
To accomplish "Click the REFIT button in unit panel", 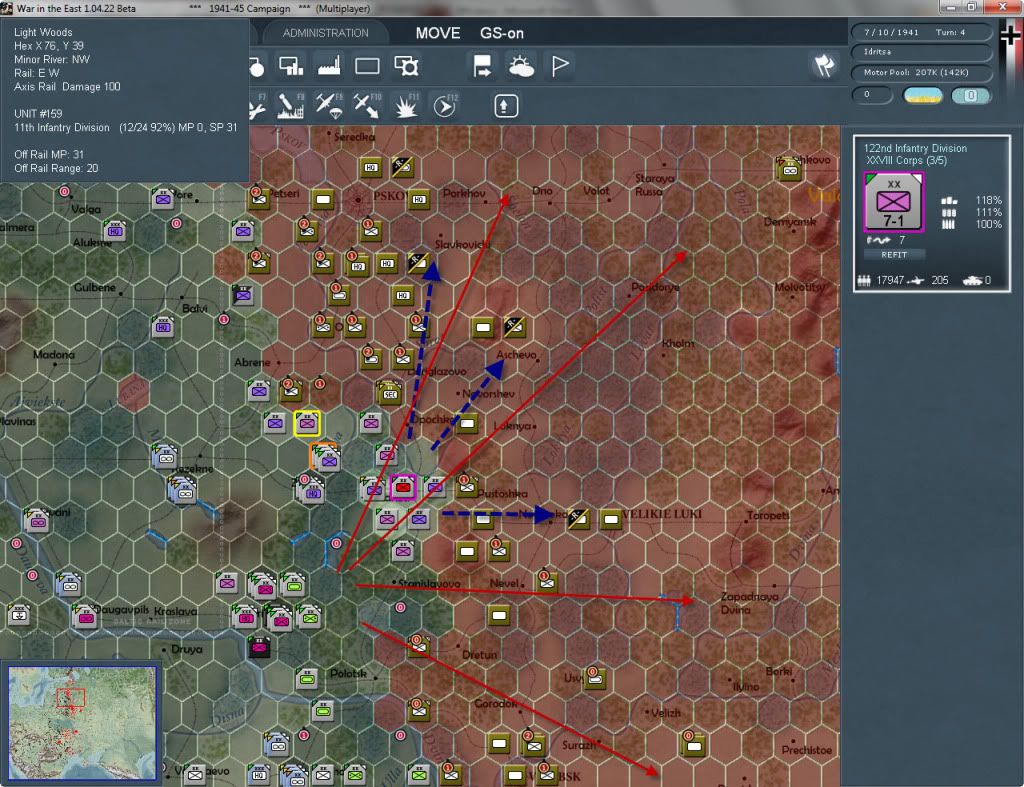I will coord(894,255).
